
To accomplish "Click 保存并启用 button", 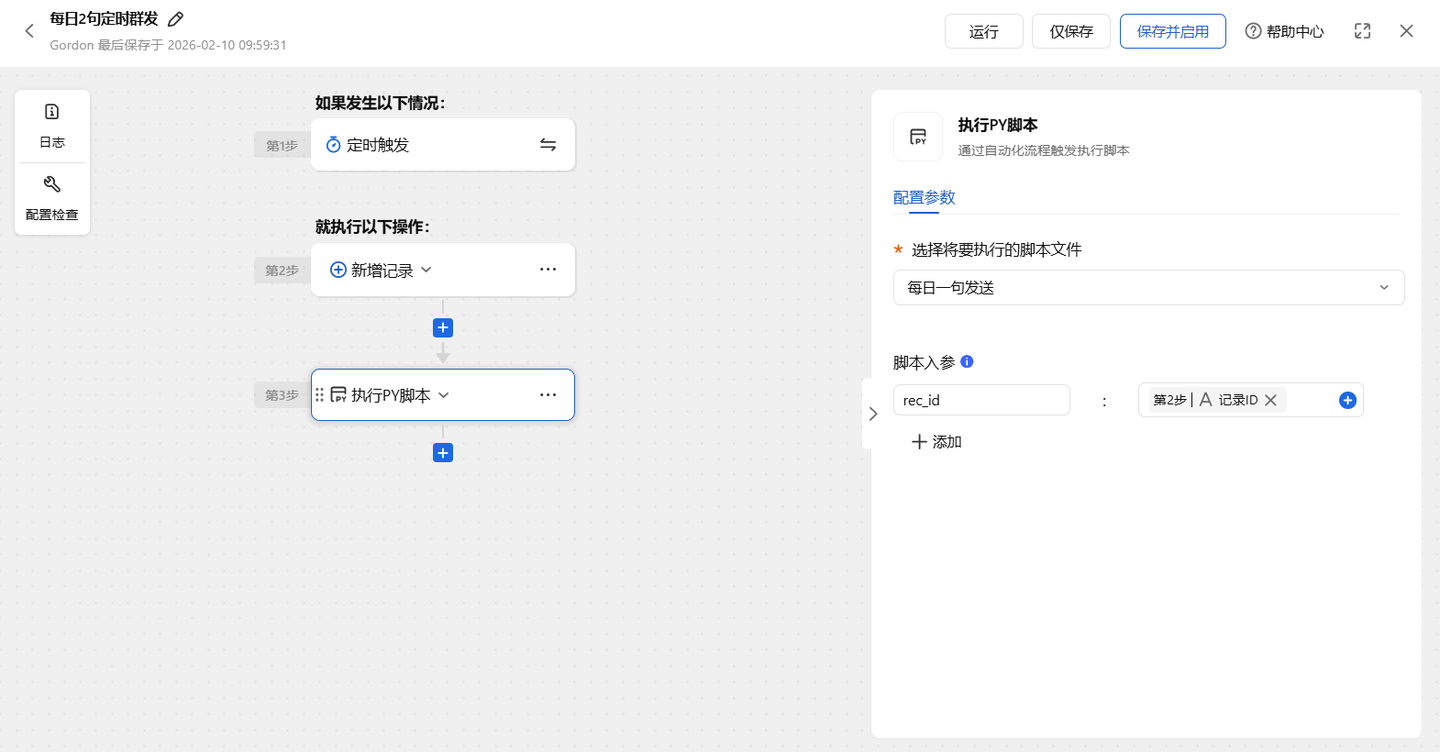I will pyautogui.click(x=1173, y=31).
